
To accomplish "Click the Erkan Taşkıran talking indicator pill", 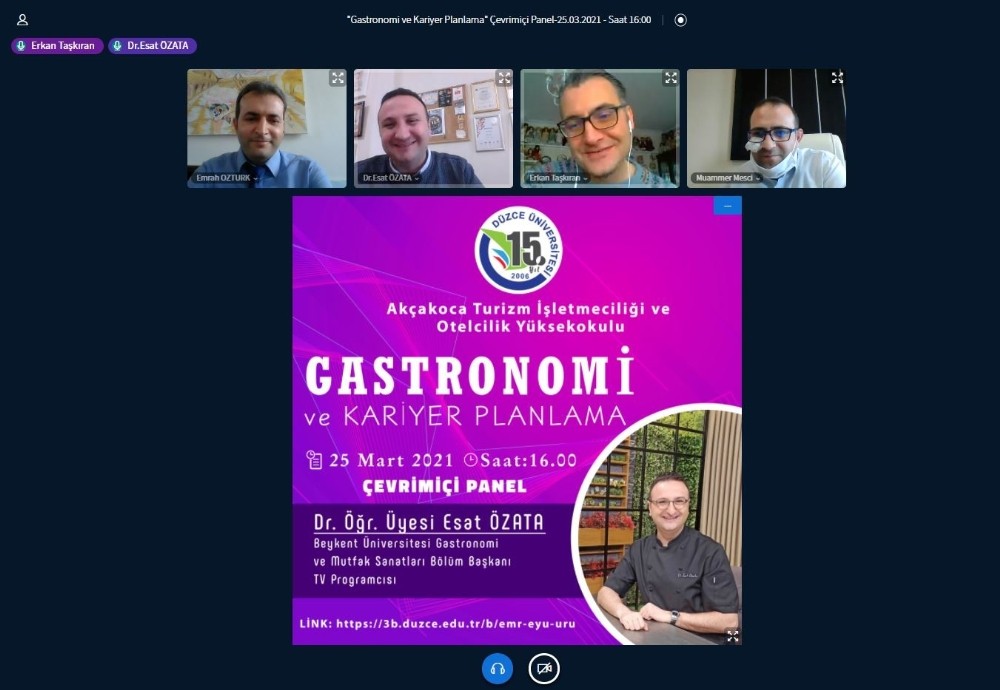I will (x=57, y=46).
